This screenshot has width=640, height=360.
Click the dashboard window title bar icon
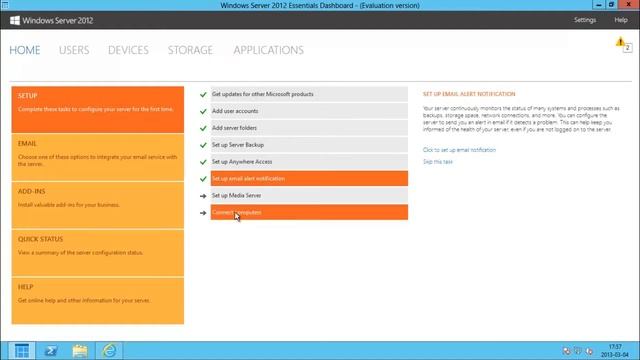(x=5, y=5)
